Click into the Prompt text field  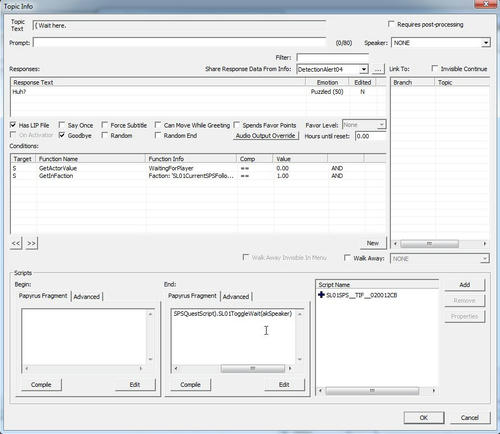pyautogui.click(x=179, y=43)
